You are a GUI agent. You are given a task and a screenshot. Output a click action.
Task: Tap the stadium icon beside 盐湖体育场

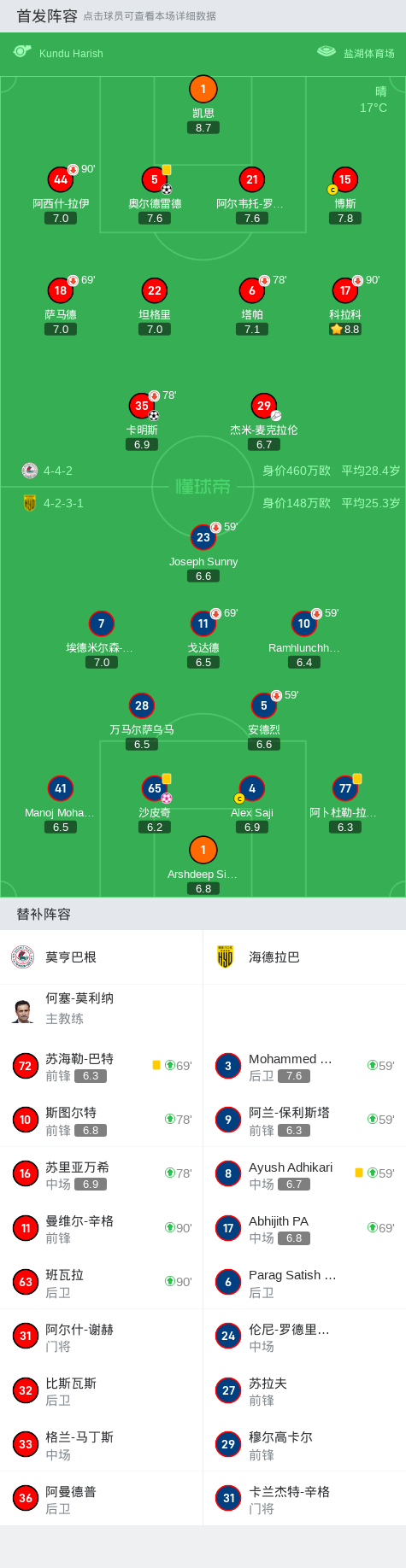[327, 51]
